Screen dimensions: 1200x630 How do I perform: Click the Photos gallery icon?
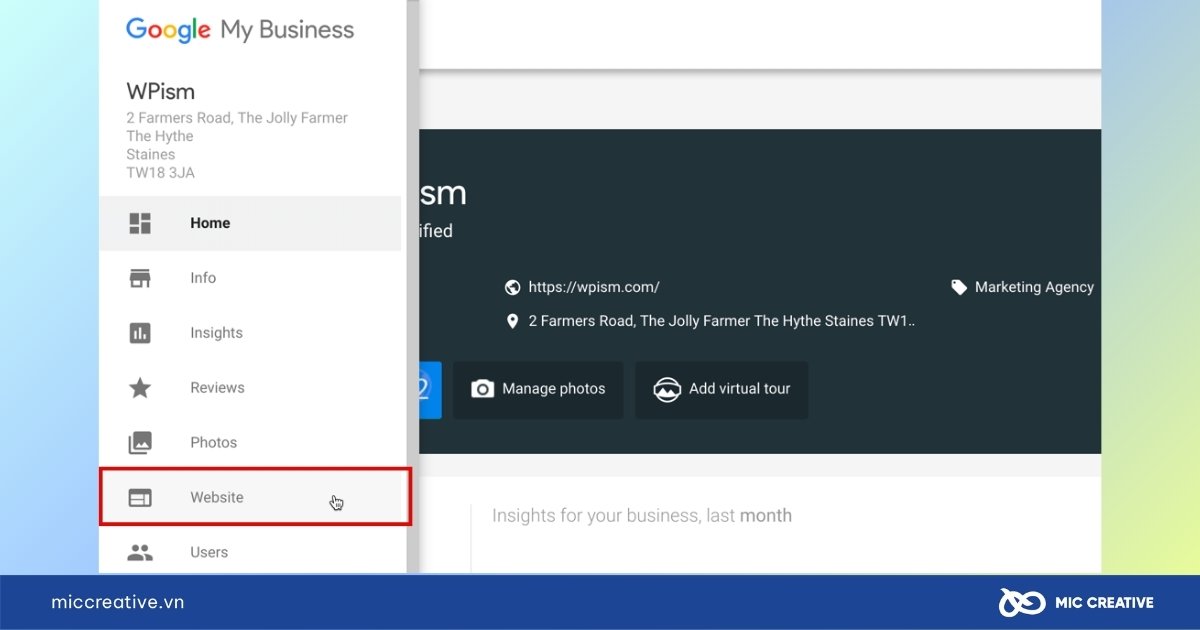pyautogui.click(x=140, y=442)
